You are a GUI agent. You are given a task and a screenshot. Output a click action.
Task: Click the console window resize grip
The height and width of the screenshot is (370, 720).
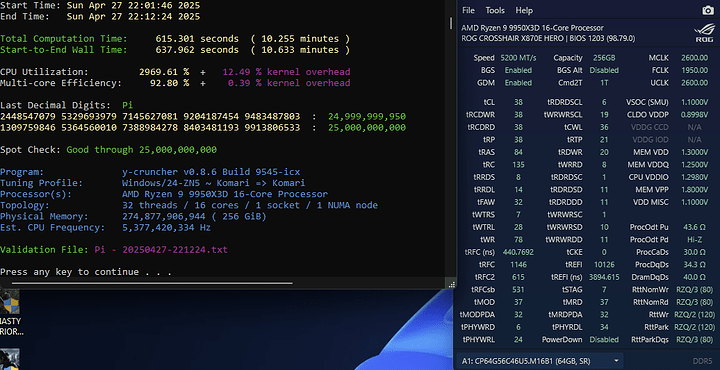(451, 285)
